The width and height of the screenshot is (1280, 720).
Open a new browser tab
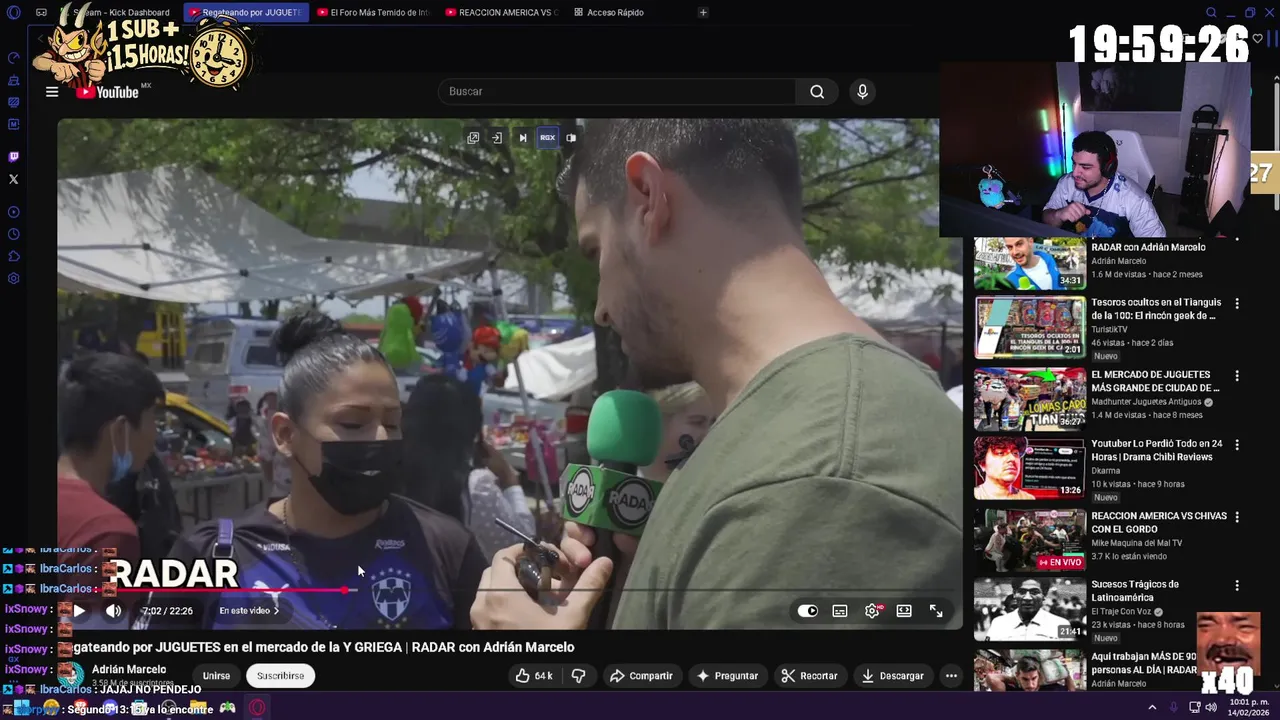(x=703, y=13)
